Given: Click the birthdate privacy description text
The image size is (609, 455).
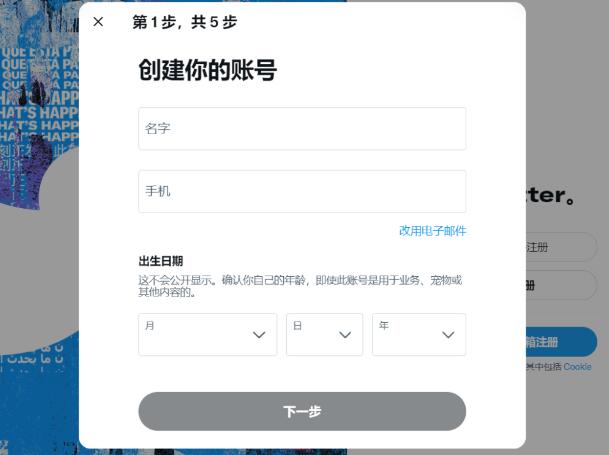Looking at the screenshot, I should (x=300, y=286).
